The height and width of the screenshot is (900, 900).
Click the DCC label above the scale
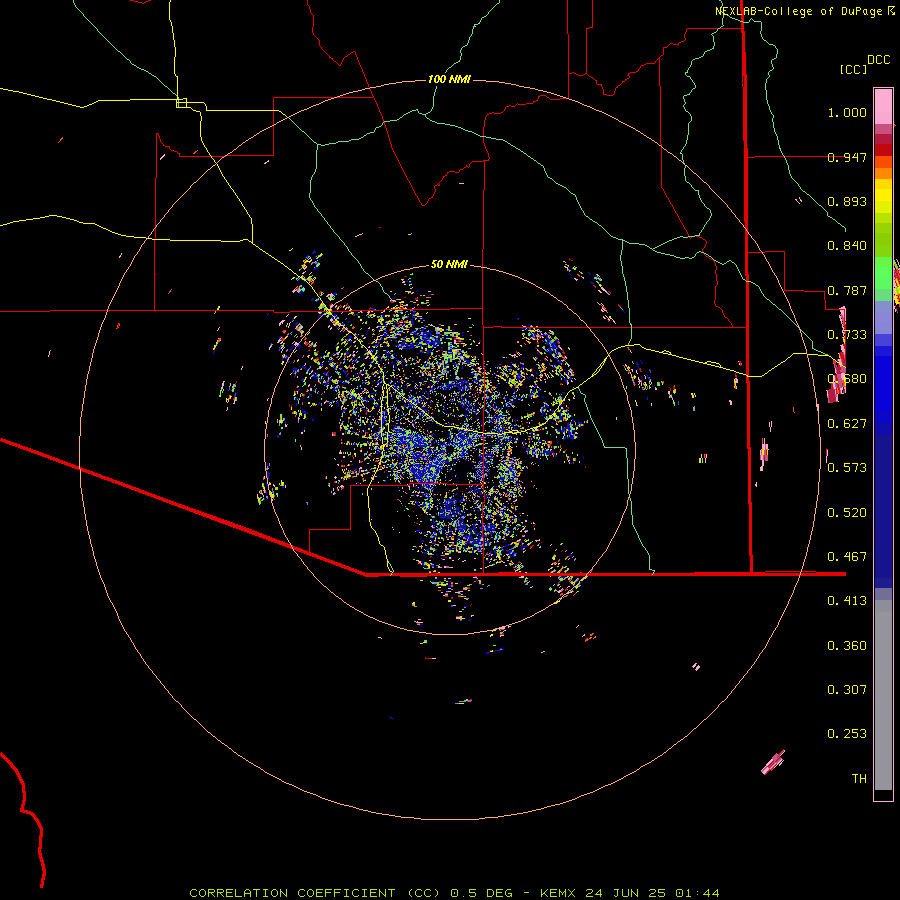(x=879, y=60)
